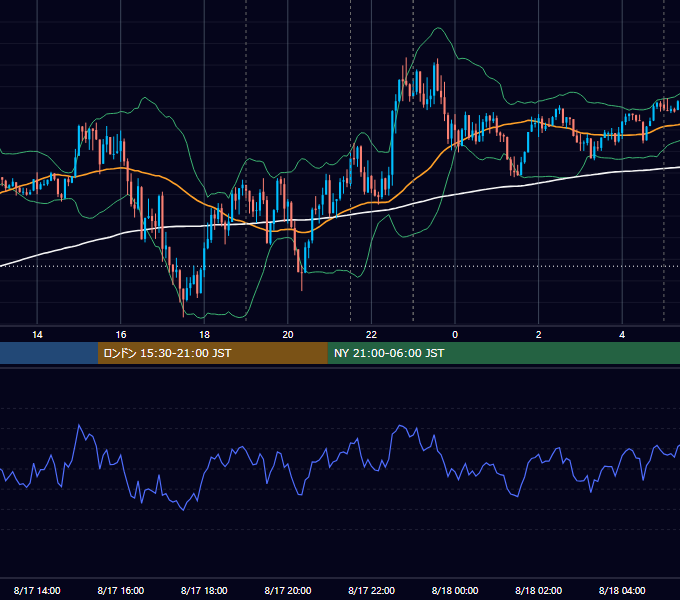
Task: Click the '0' hour label on the price chart axis
Action: point(455,334)
